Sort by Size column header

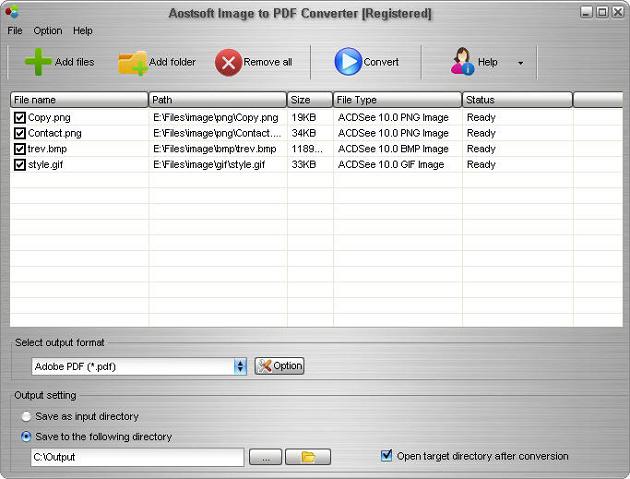tap(310, 100)
